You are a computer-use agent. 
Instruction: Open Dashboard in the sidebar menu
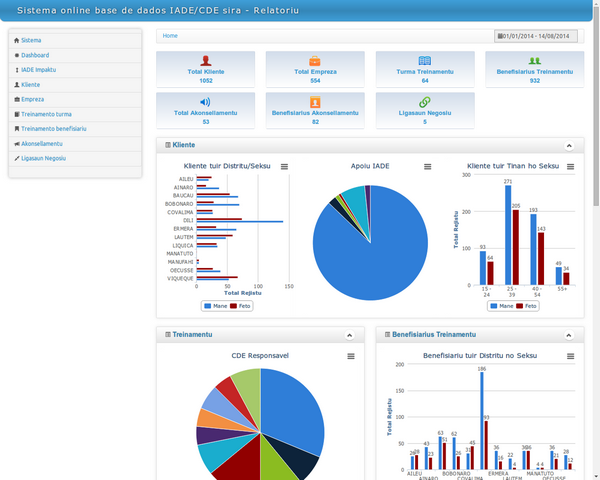point(35,55)
